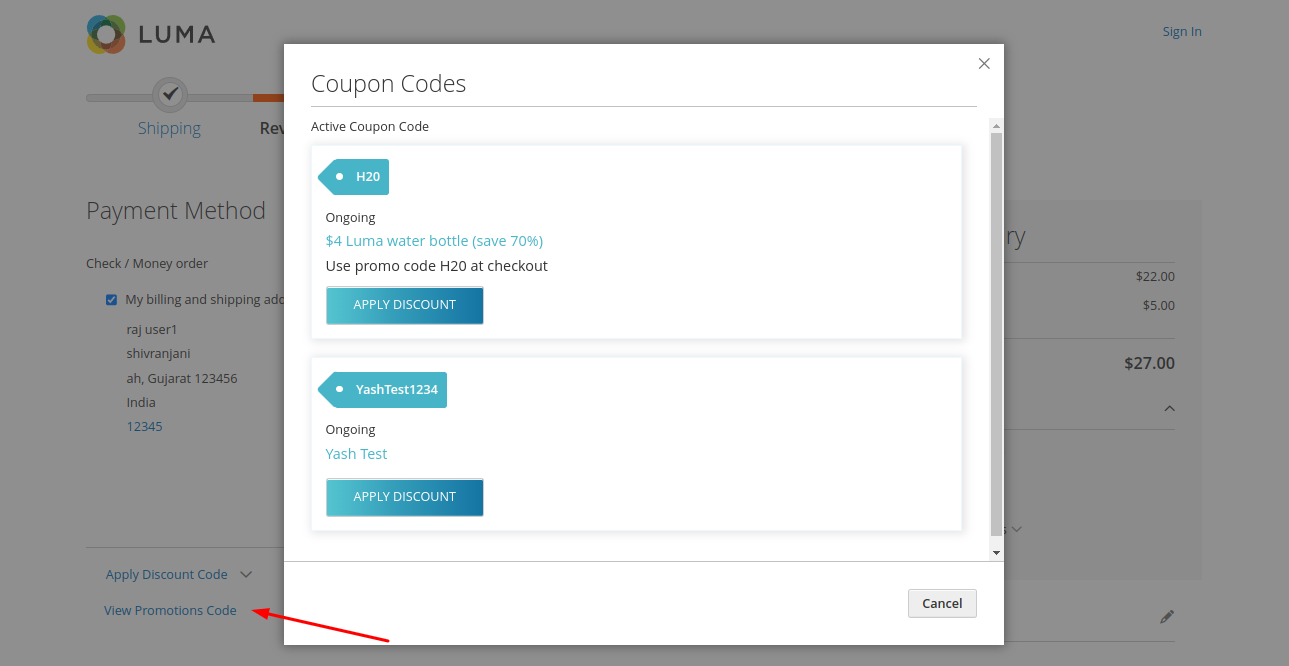
Task: Toggle billing and shipping address checkbox
Action: 112,300
